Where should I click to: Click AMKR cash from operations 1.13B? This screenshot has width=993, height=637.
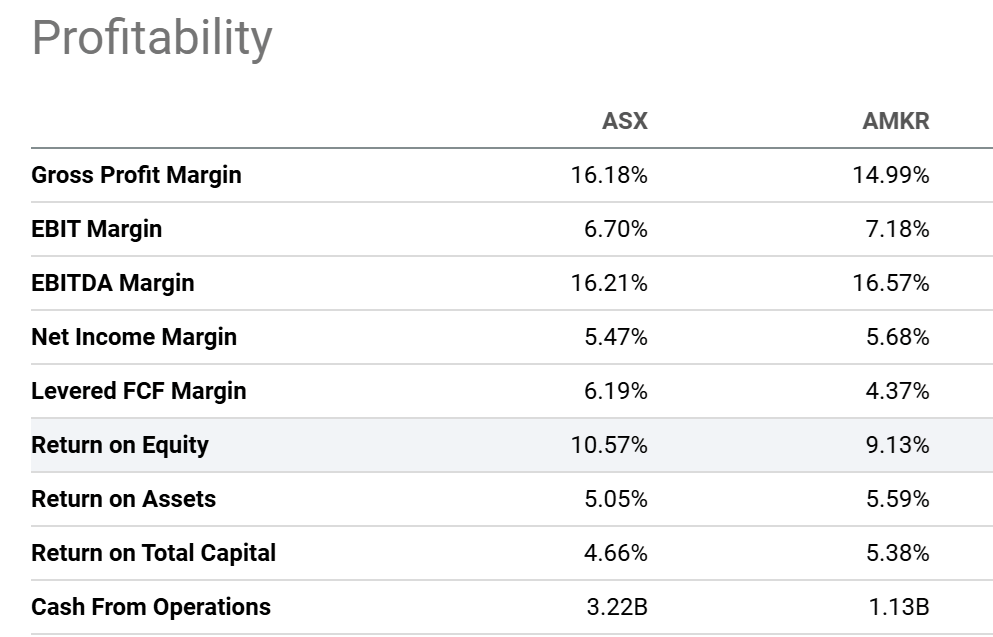pyautogui.click(x=901, y=607)
